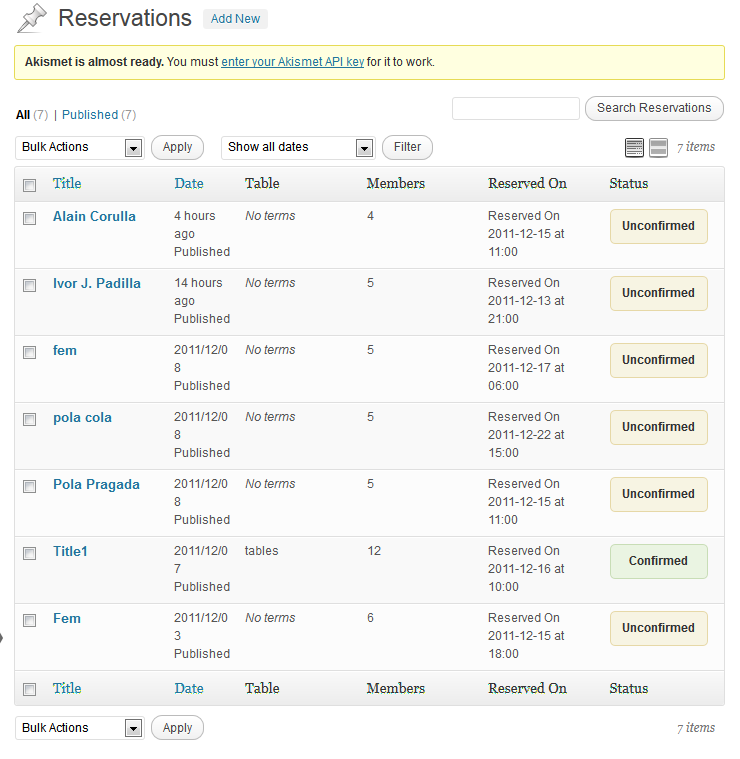Image resolution: width=740 pixels, height=759 pixels.
Task: Click the Reservations pushpin icon
Action: click(32, 18)
